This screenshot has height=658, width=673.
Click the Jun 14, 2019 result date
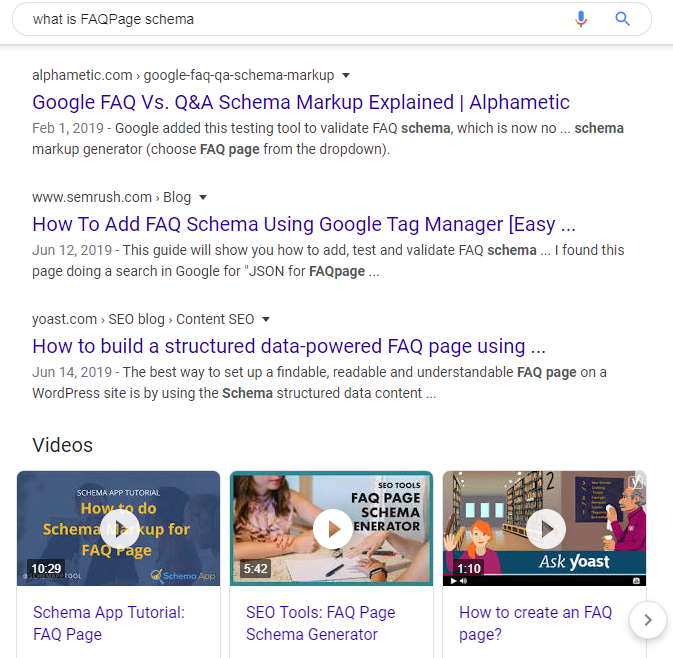click(72, 372)
